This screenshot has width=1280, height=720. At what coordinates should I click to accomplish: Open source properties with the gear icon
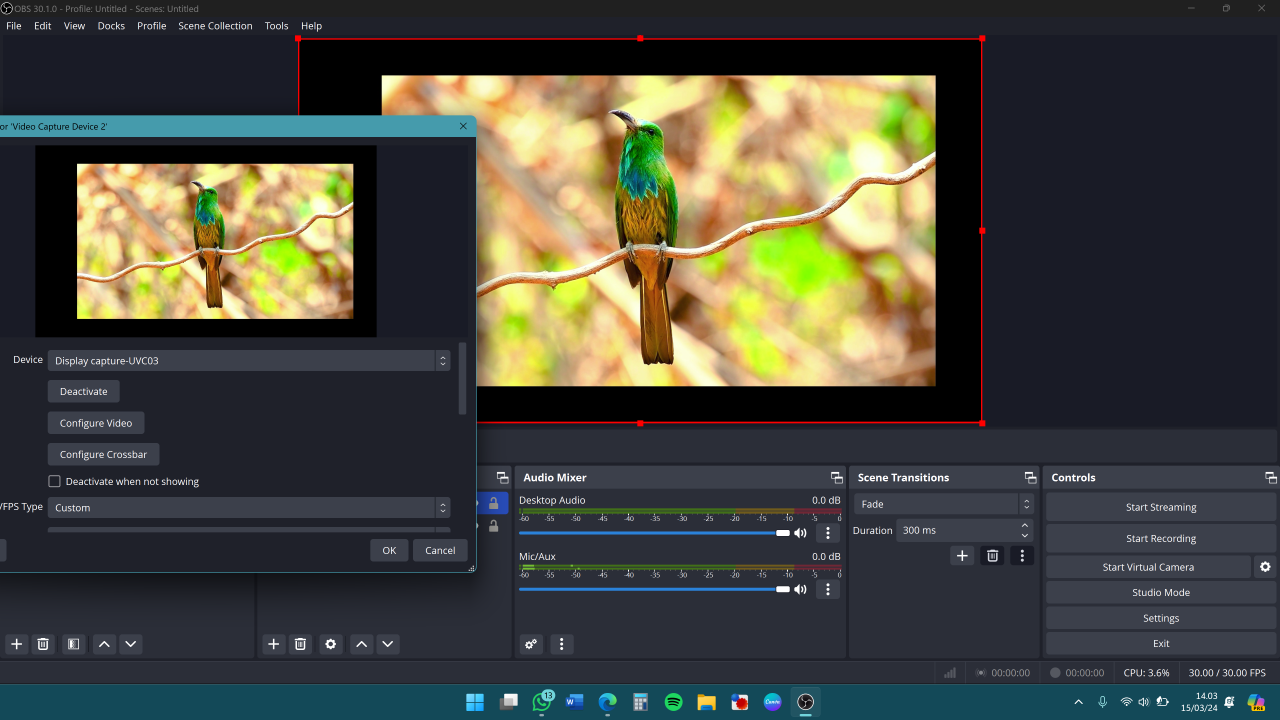(x=331, y=644)
